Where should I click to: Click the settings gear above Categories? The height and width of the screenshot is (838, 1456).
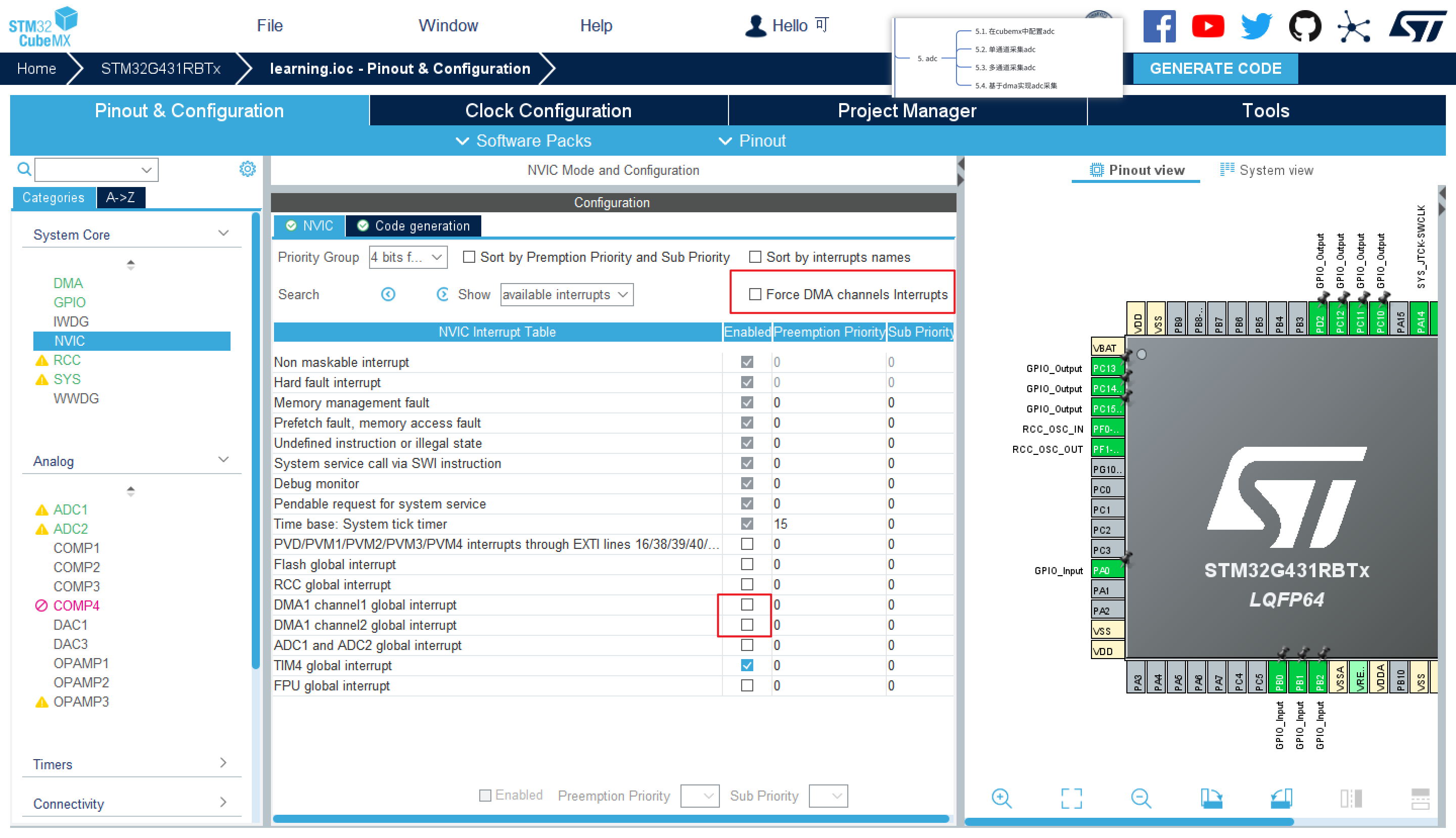pos(248,169)
